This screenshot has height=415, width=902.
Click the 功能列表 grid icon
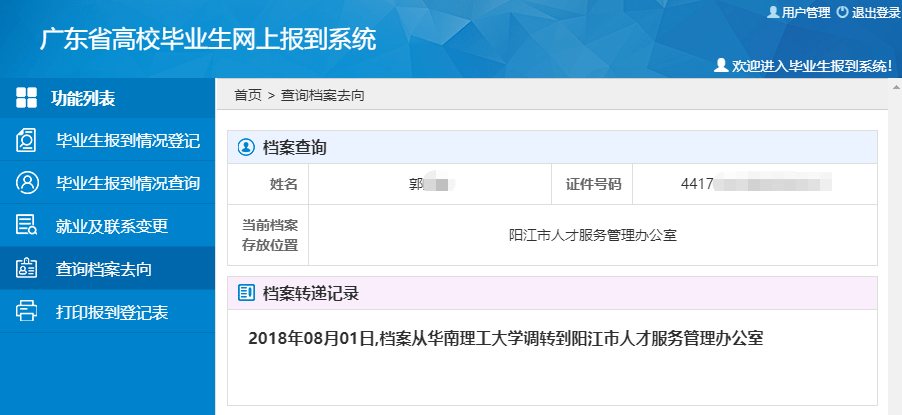[x=27, y=98]
